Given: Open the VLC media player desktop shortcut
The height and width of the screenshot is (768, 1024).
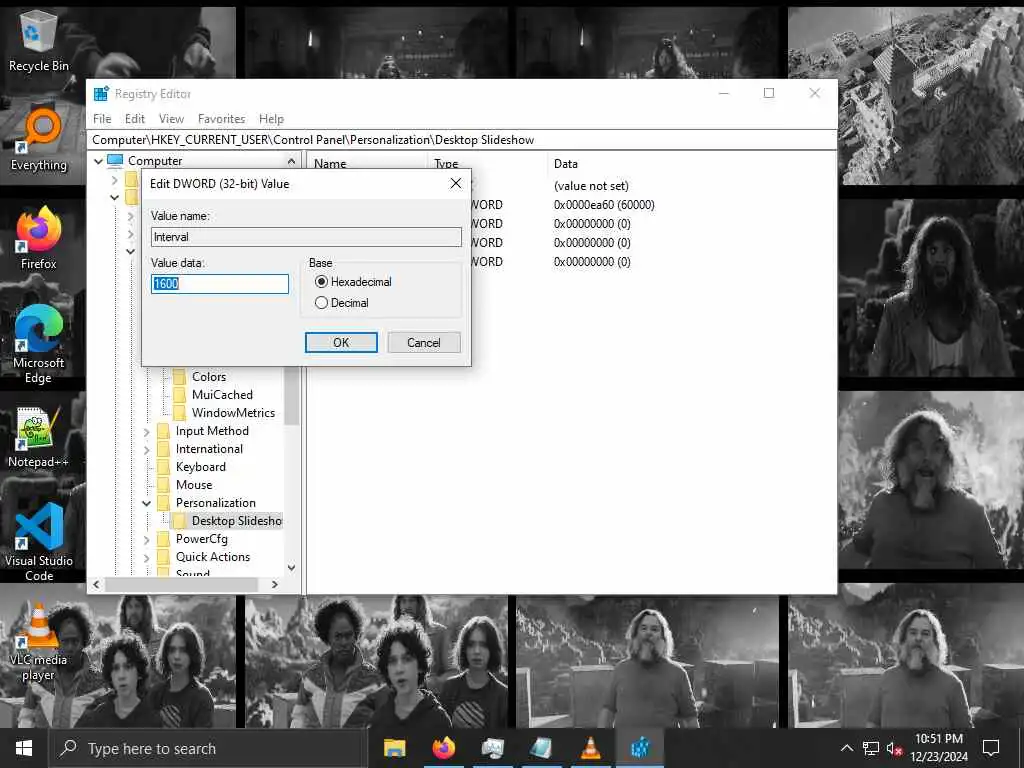Looking at the screenshot, I should click(x=39, y=642).
